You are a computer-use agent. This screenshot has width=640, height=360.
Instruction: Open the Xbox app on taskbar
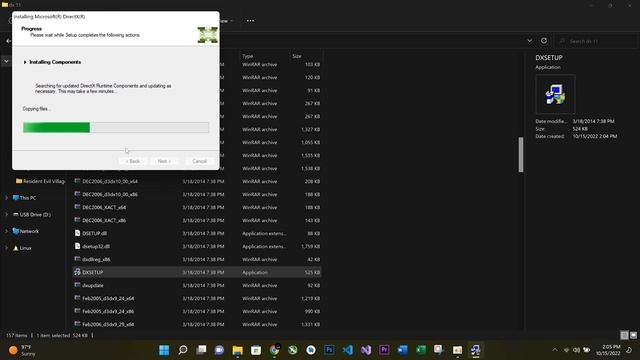click(x=293, y=350)
